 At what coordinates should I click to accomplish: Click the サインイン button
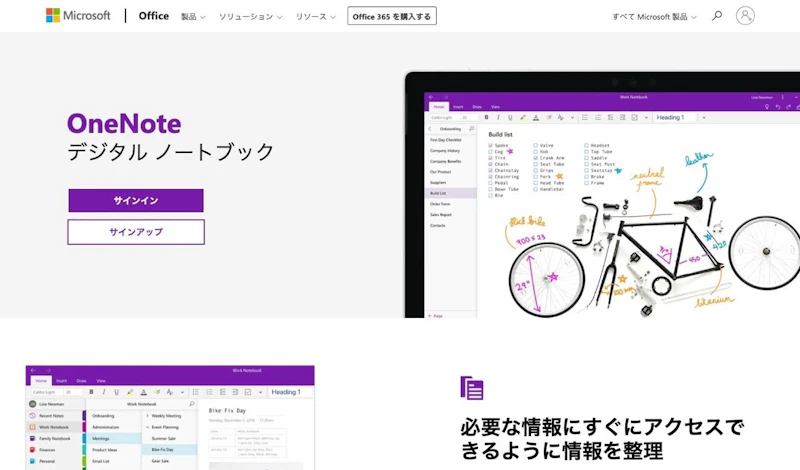pyautogui.click(x=136, y=201)
